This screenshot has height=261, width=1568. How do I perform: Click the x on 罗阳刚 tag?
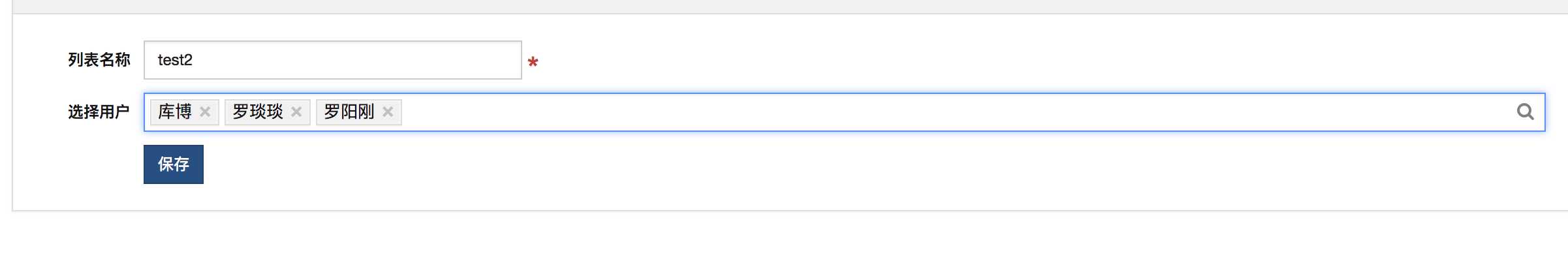388,112
